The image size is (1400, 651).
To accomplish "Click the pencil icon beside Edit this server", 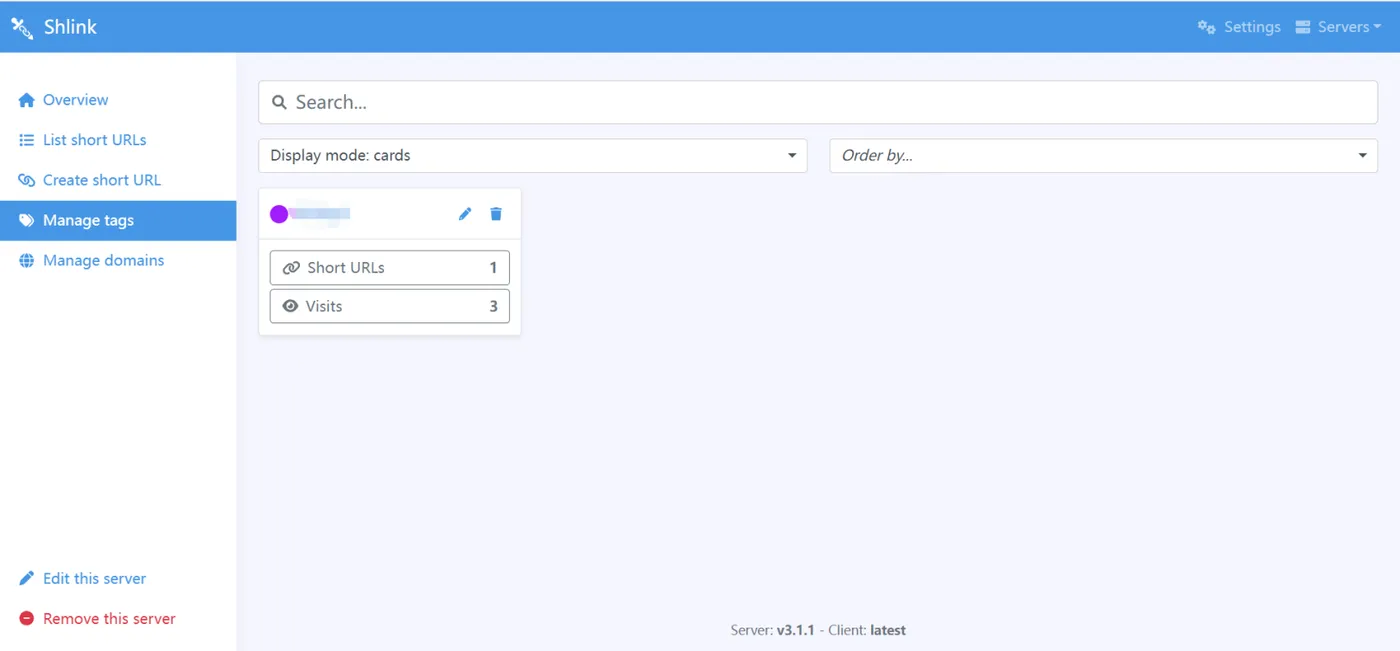I will pyautogui.click(x=27, y=578).
